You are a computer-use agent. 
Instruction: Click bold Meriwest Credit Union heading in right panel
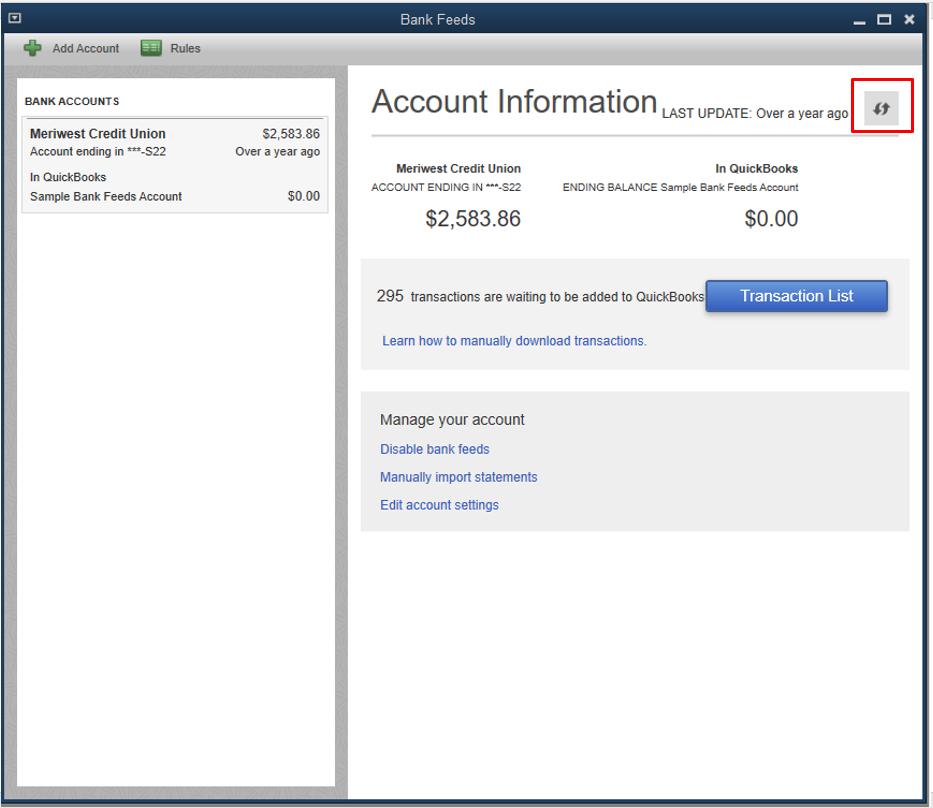coord(458,169)
